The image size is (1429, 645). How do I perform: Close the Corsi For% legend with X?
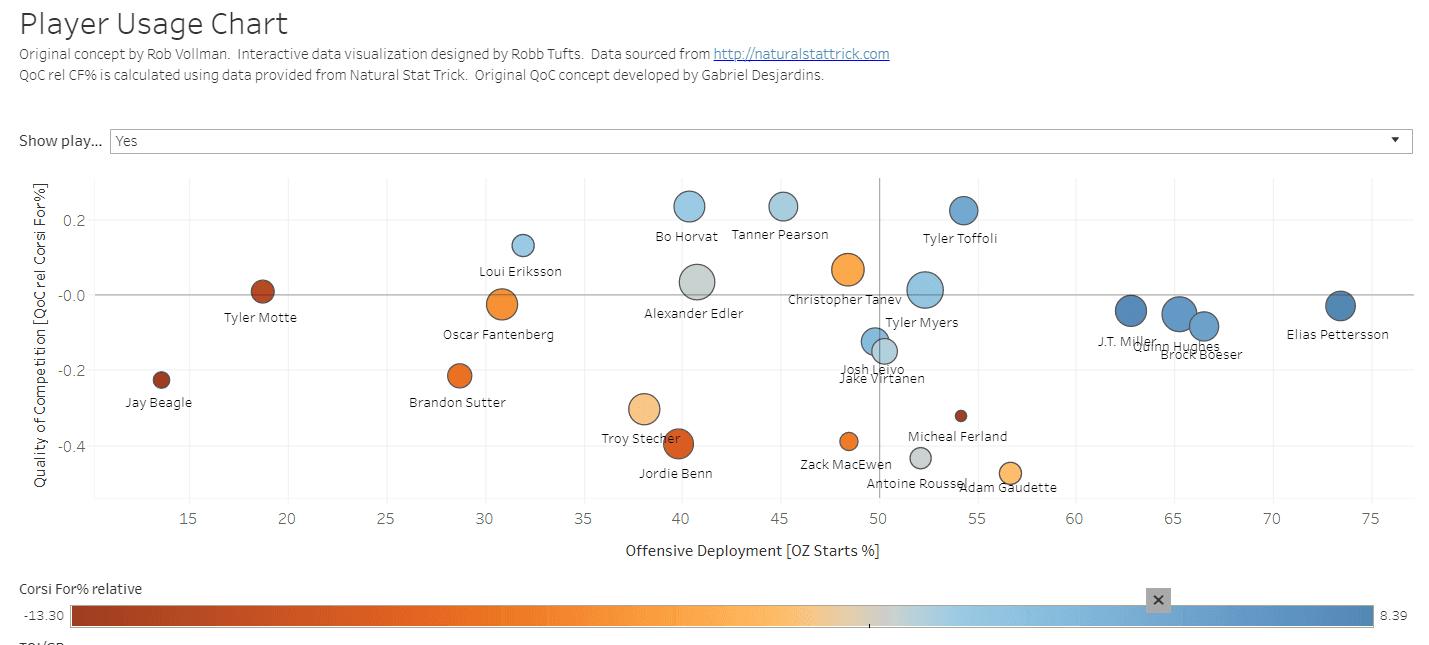(x=1158, y=600)
